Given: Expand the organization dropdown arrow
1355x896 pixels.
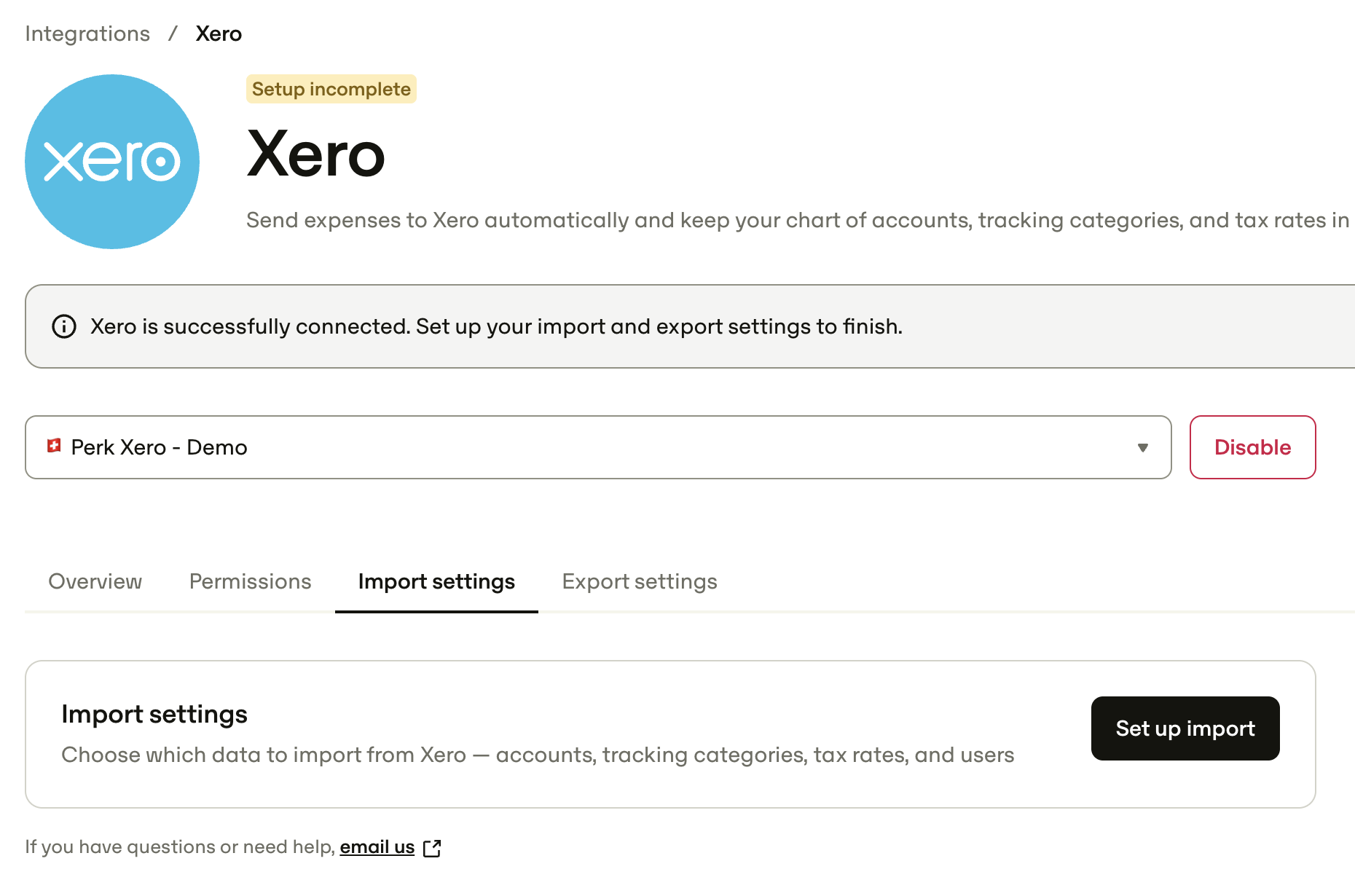Looking at the screenshot, I should pos(1143,447).
